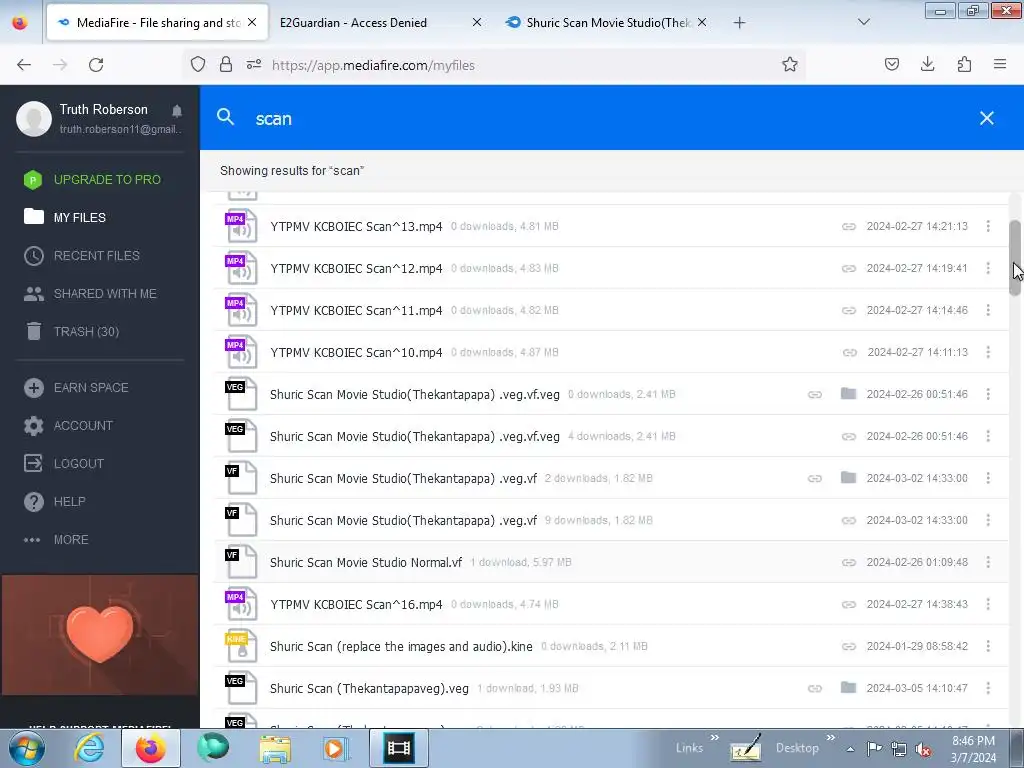Open Firefox extensions icon
Image resolution: width=1024 pixels, height=768 pixels.
click(x=964, y=64)
